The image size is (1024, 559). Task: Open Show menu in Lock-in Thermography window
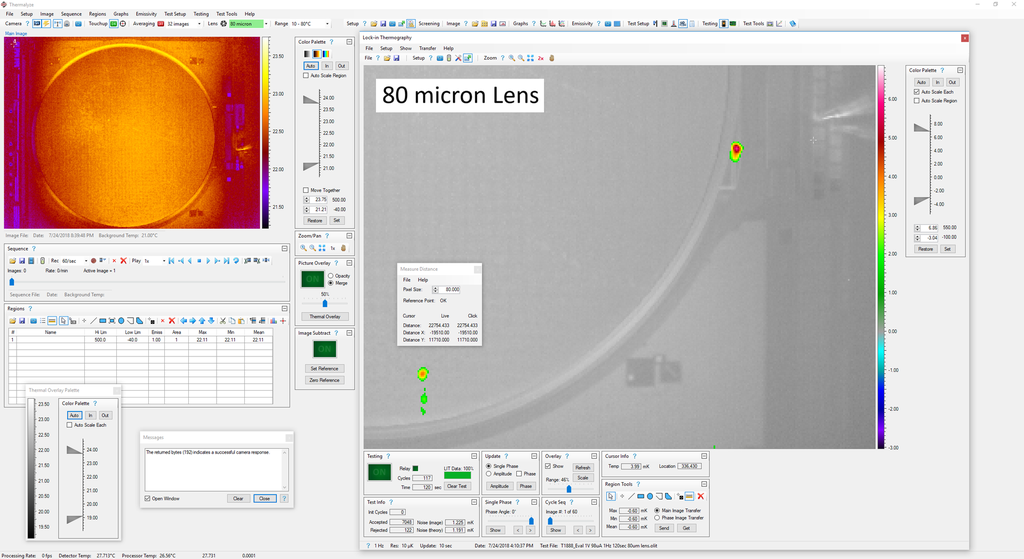click(406, 48)
